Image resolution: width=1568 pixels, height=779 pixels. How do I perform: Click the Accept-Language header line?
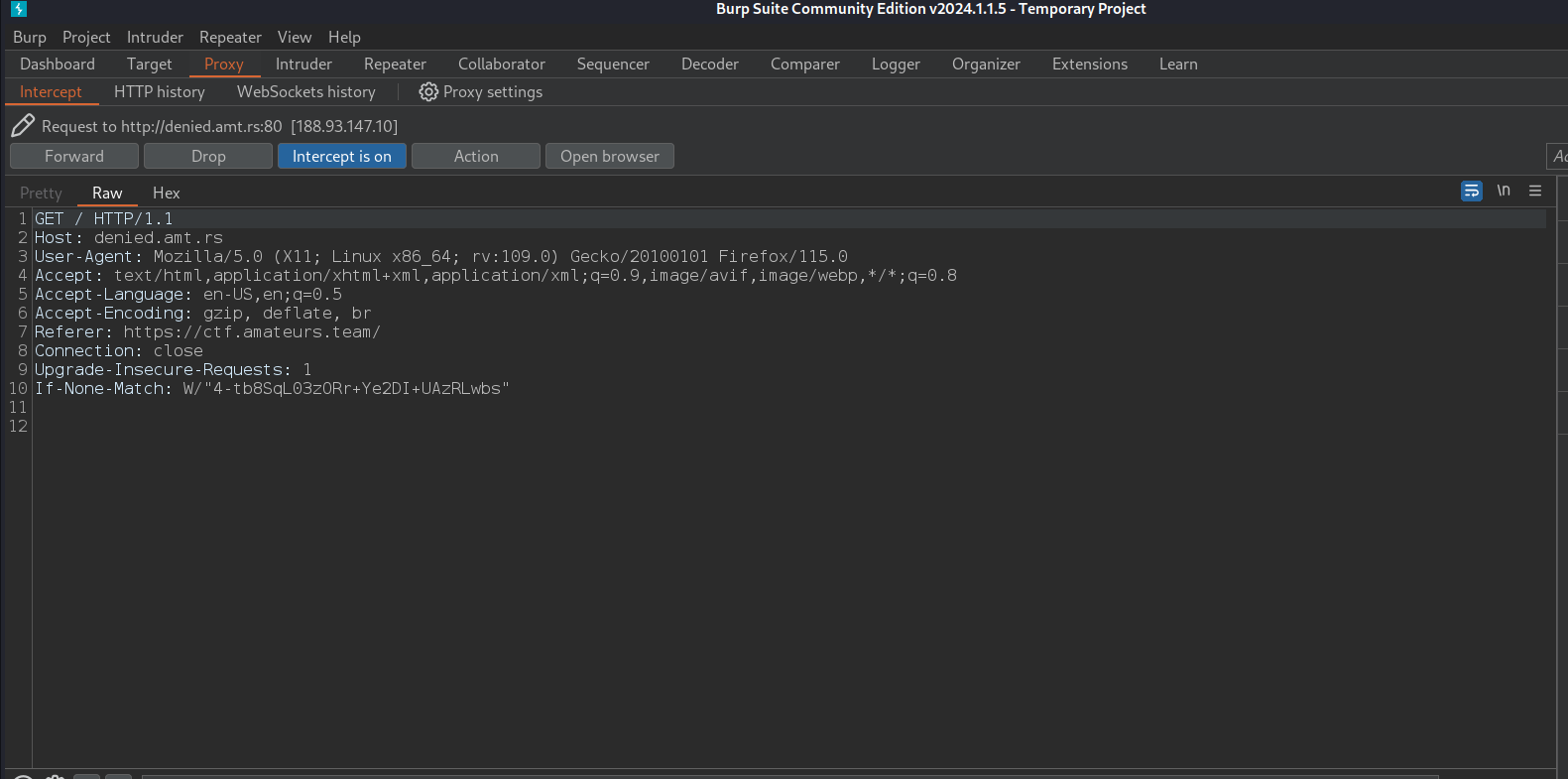point(188,294)
